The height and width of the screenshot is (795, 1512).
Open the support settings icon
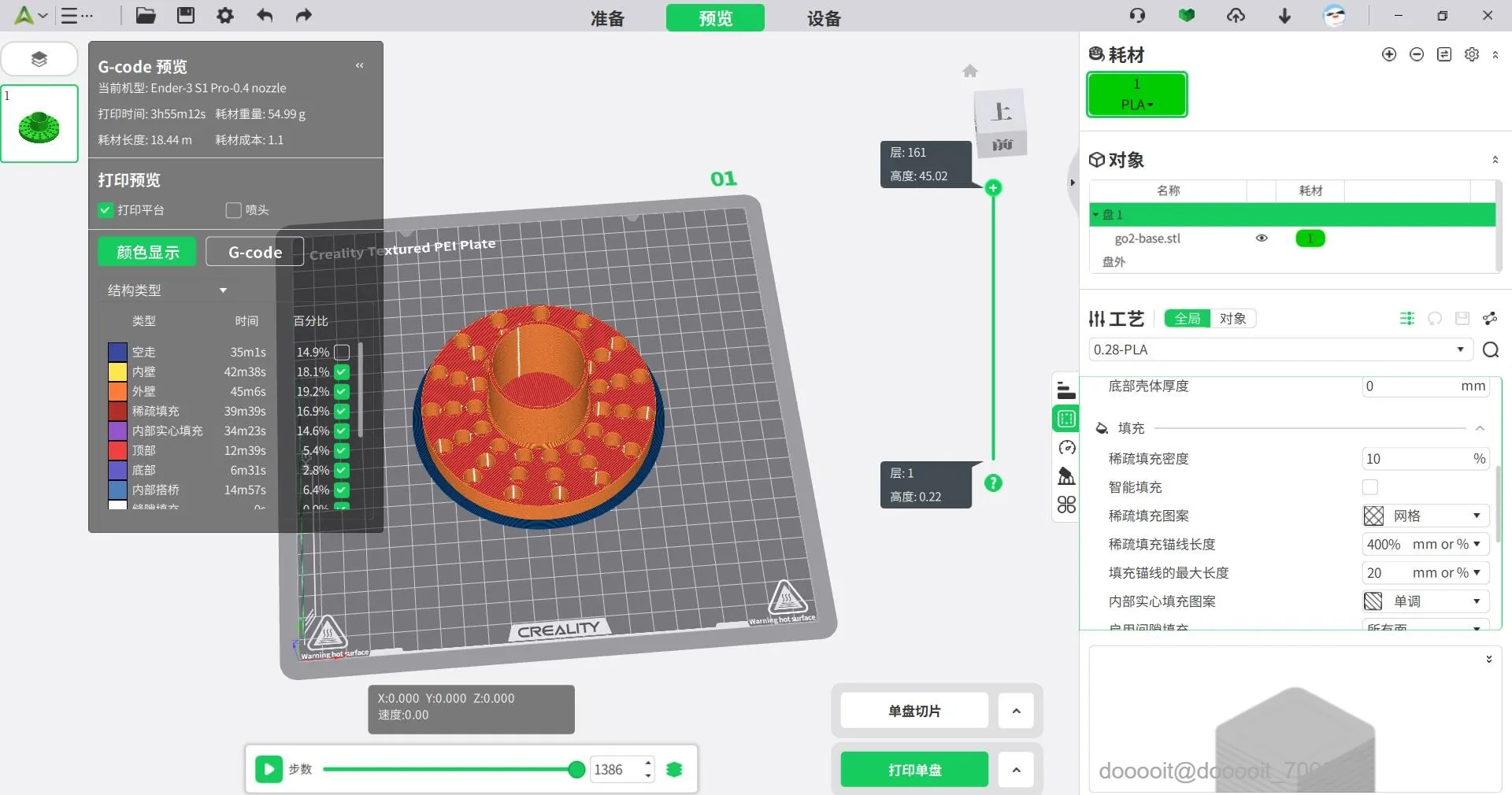[1065, 475]
